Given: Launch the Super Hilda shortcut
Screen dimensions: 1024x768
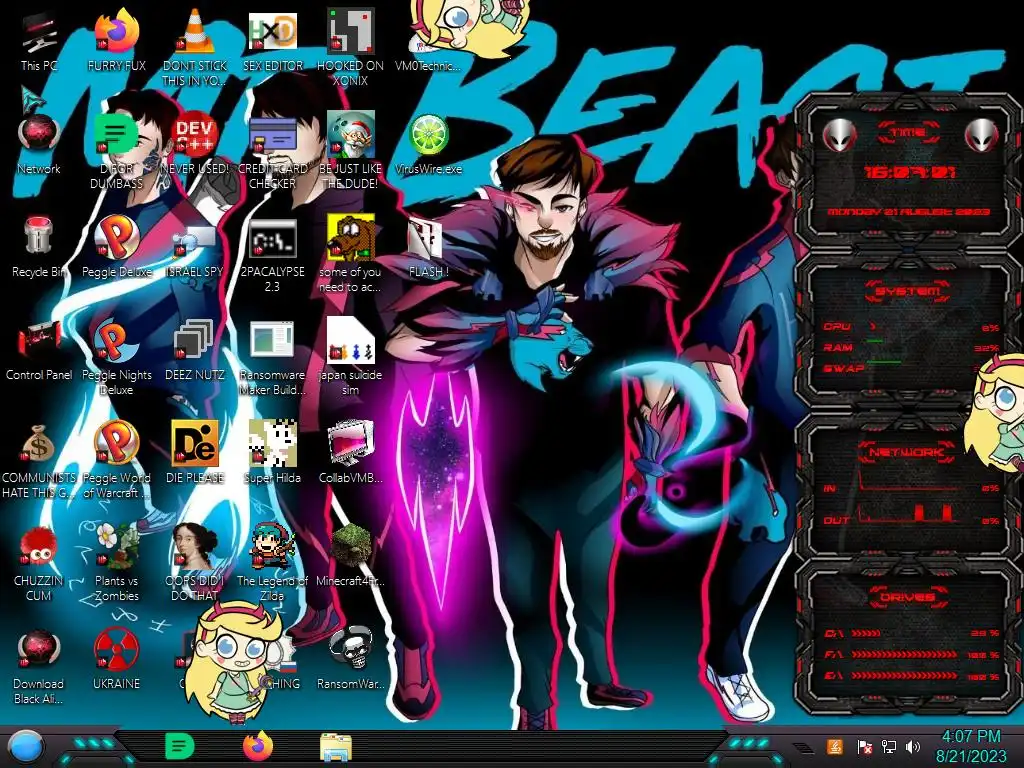Looking at the screenshot, I should (x=272, y=453).
